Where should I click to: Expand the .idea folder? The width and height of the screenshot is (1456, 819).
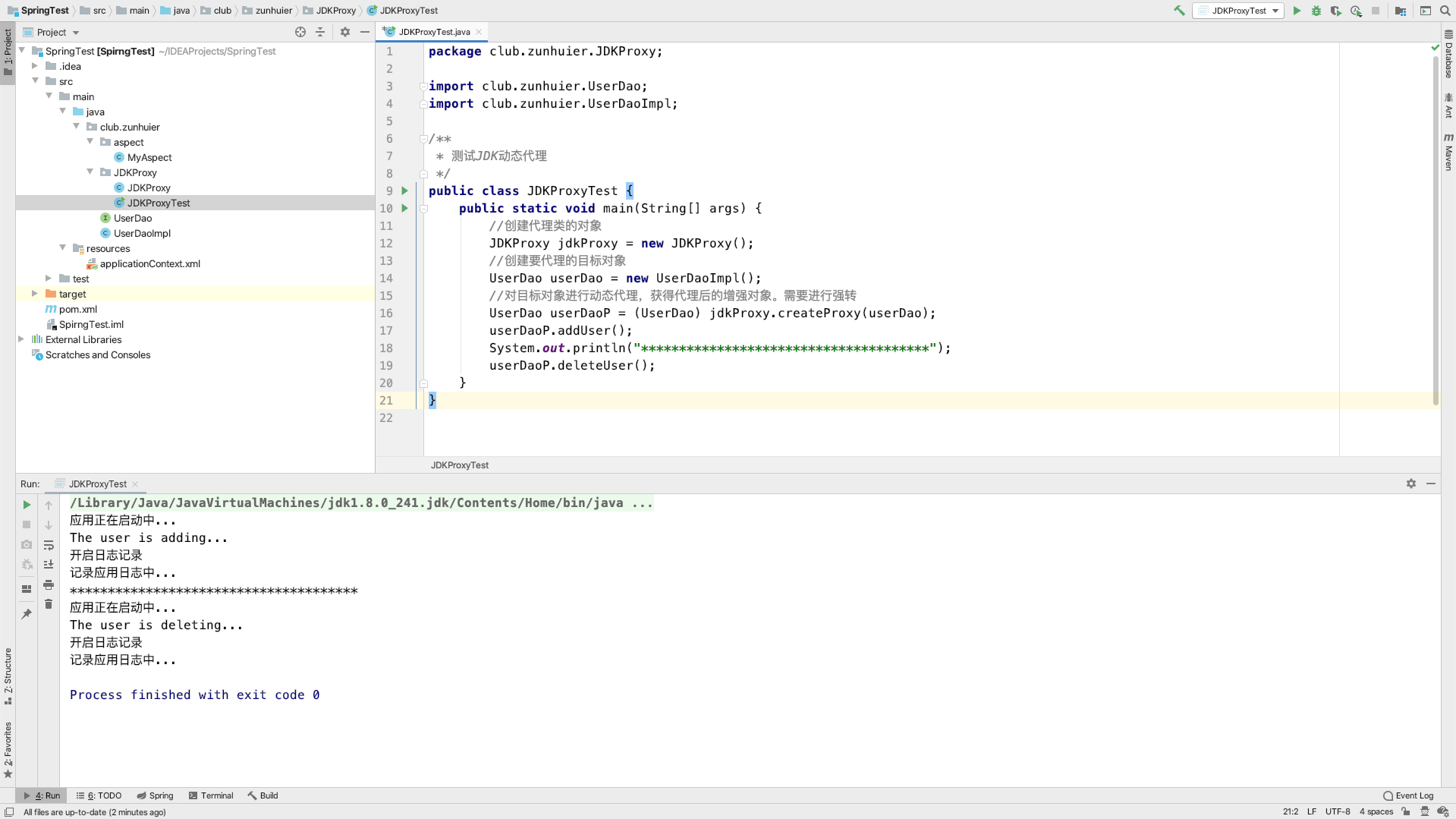(x=35, y=66)
